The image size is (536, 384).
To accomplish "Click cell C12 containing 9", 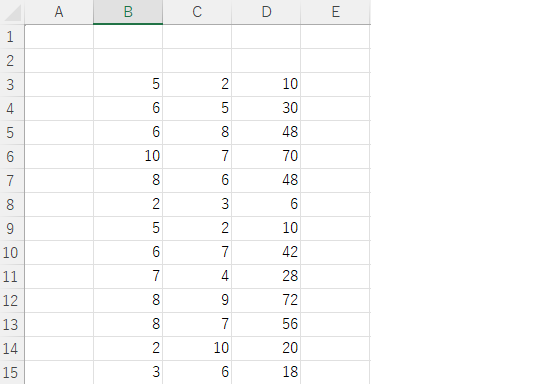I will click(x=197, y=301).
